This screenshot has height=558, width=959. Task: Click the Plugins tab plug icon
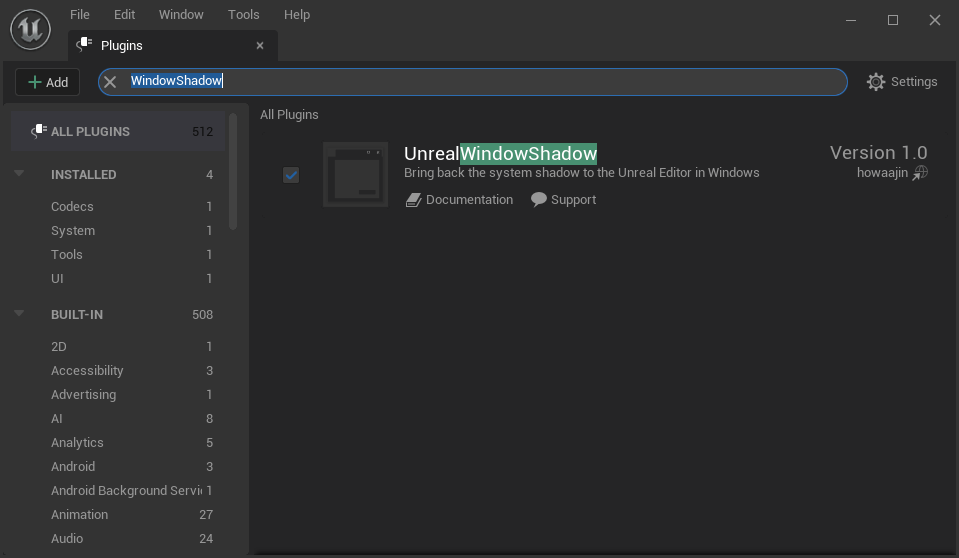(84, 45)
